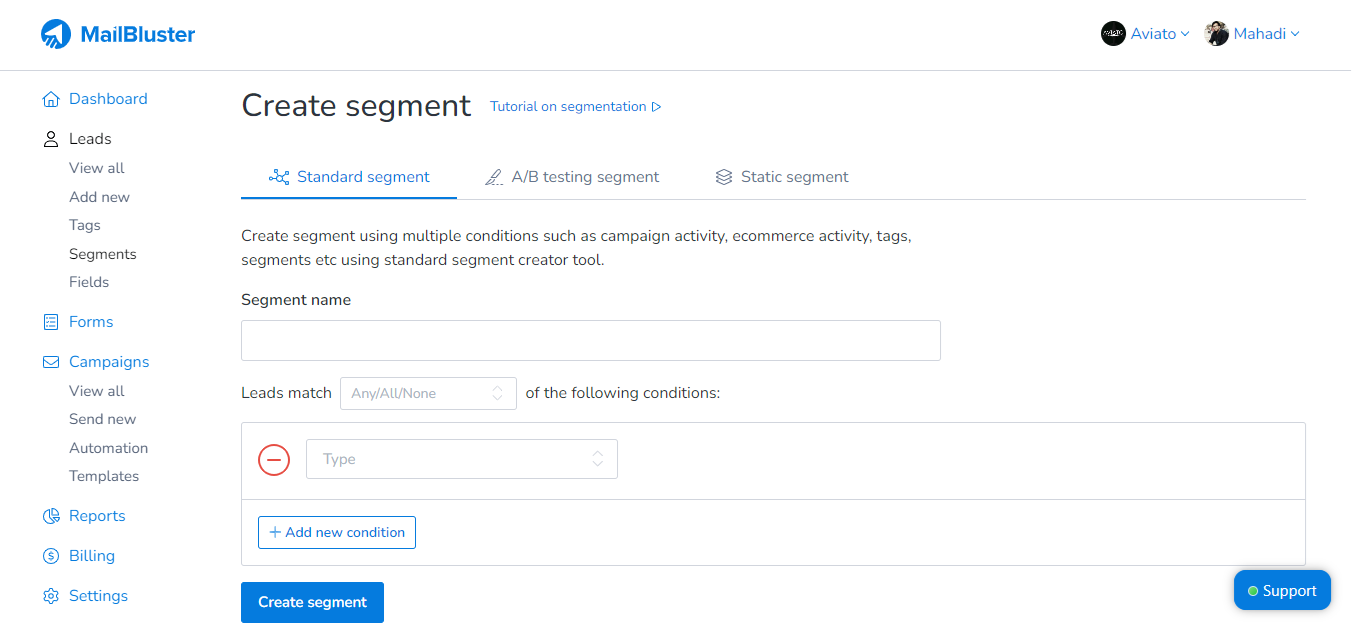
Task: Click the Leads person icon in sidebar
Action: 51,138
